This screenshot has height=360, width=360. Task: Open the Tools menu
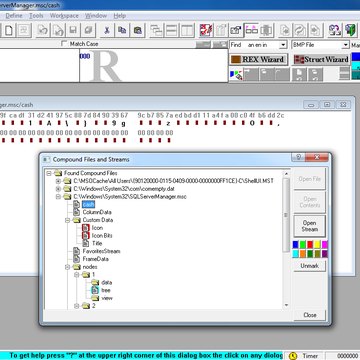point(36,16)
